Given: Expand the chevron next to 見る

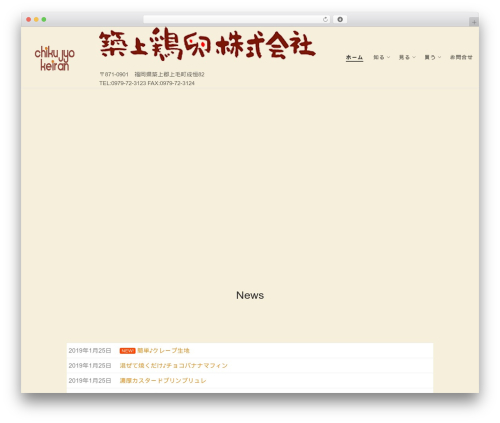Looking at the screenshot, I should click(x=414, y=57).
